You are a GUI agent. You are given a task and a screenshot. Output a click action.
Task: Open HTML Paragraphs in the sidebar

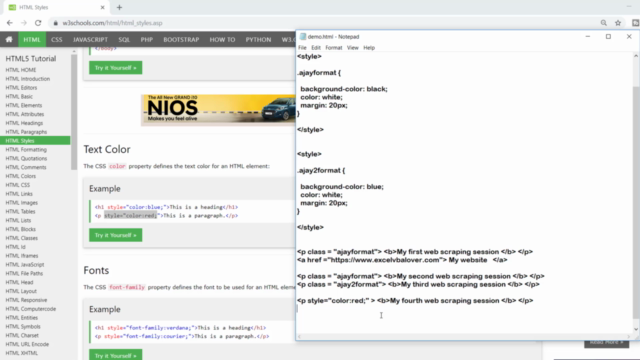tap(26, 132)
